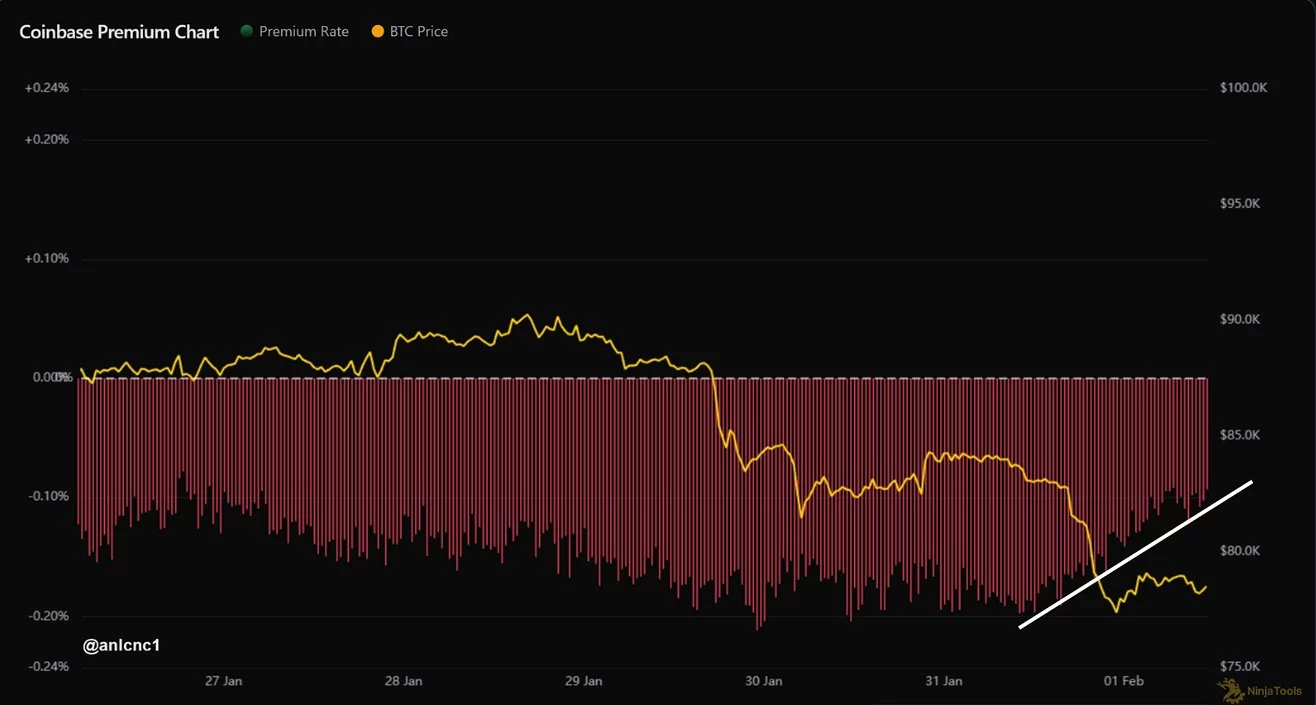Click the Coinbase Premium Chart title

[119, 32]
